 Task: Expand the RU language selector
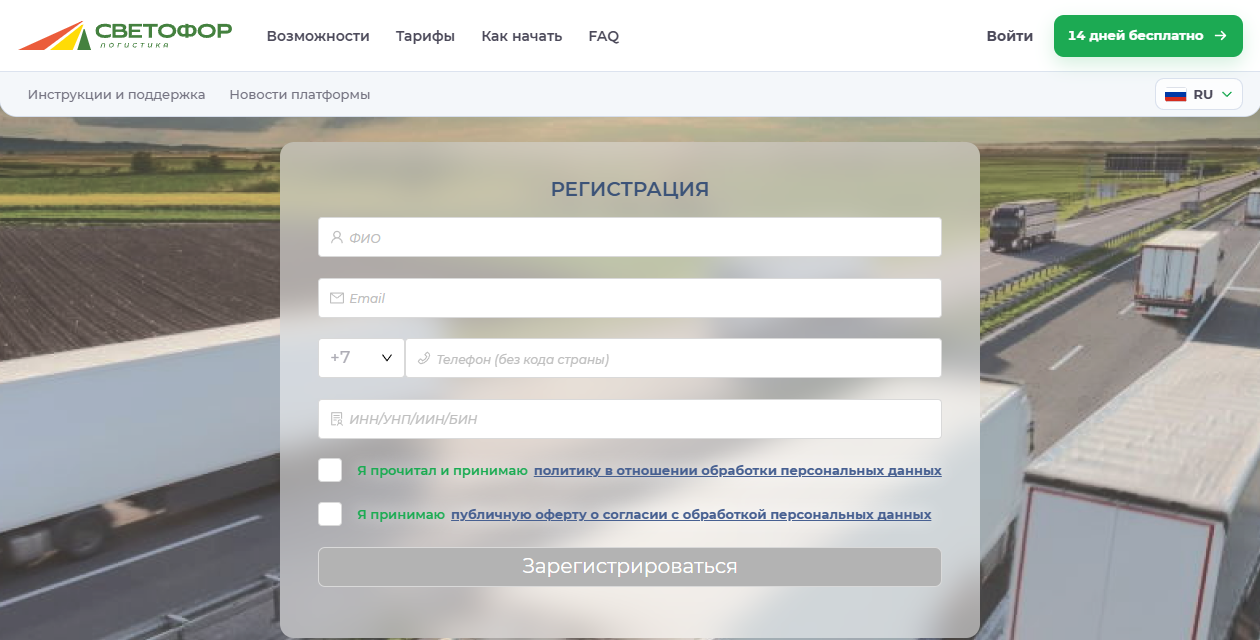[x=1199, y=94]
